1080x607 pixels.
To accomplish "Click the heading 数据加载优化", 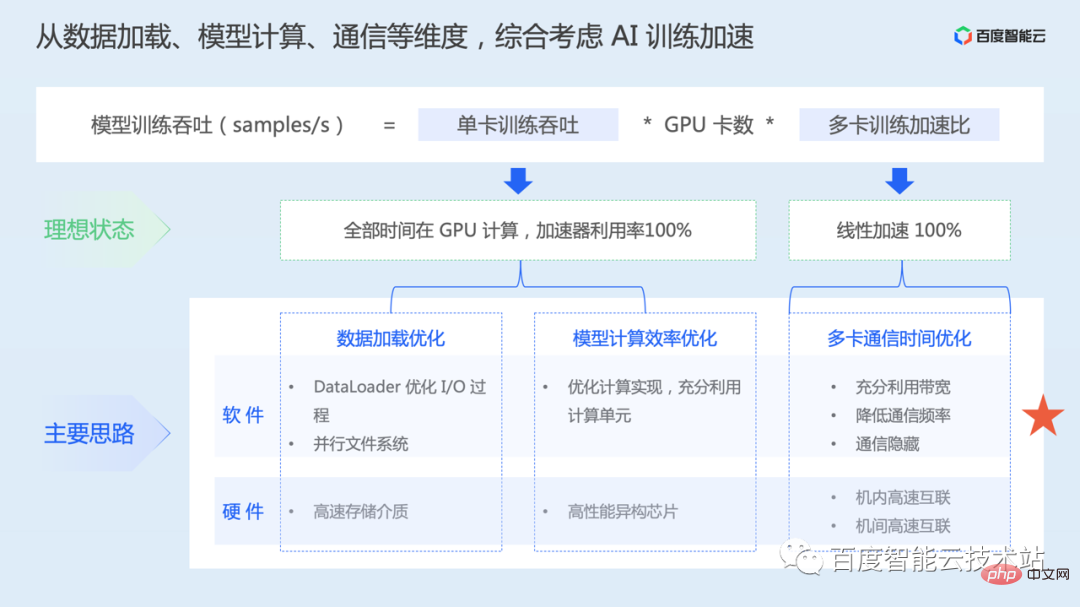I will [391, 338].
